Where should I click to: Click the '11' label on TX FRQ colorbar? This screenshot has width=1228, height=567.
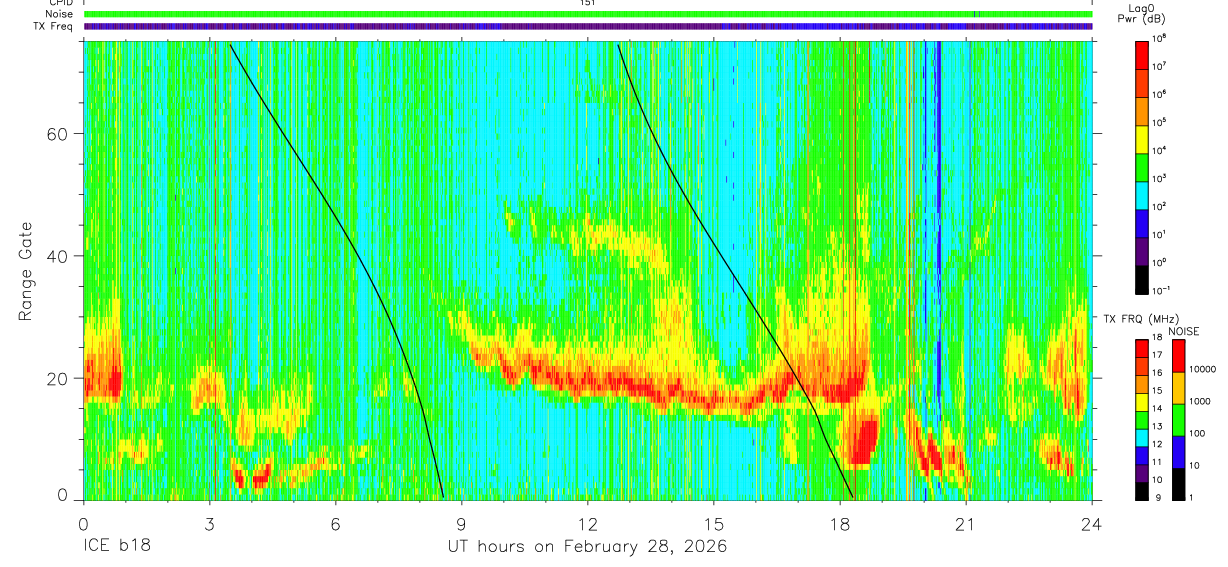click(x=1159, y=461)
